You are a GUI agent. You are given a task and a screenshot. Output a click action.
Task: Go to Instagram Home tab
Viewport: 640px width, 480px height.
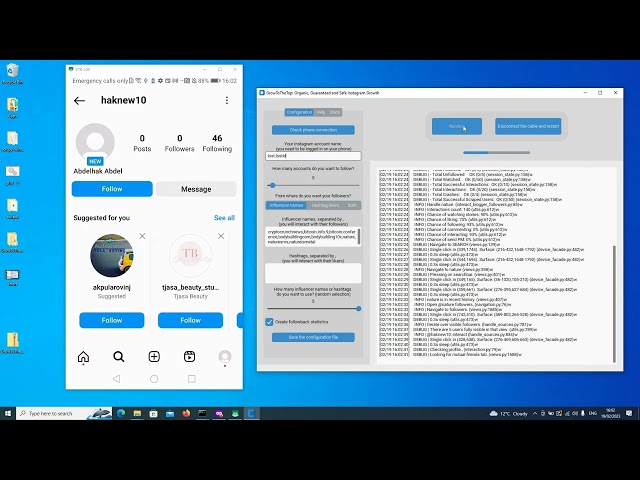tap(83, 357)
